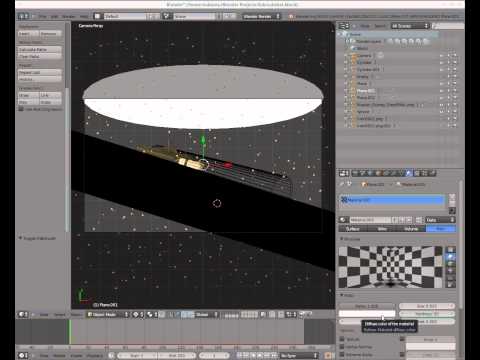
Task: Open the File menu in the Info header
Action: [x=43, y=16]
